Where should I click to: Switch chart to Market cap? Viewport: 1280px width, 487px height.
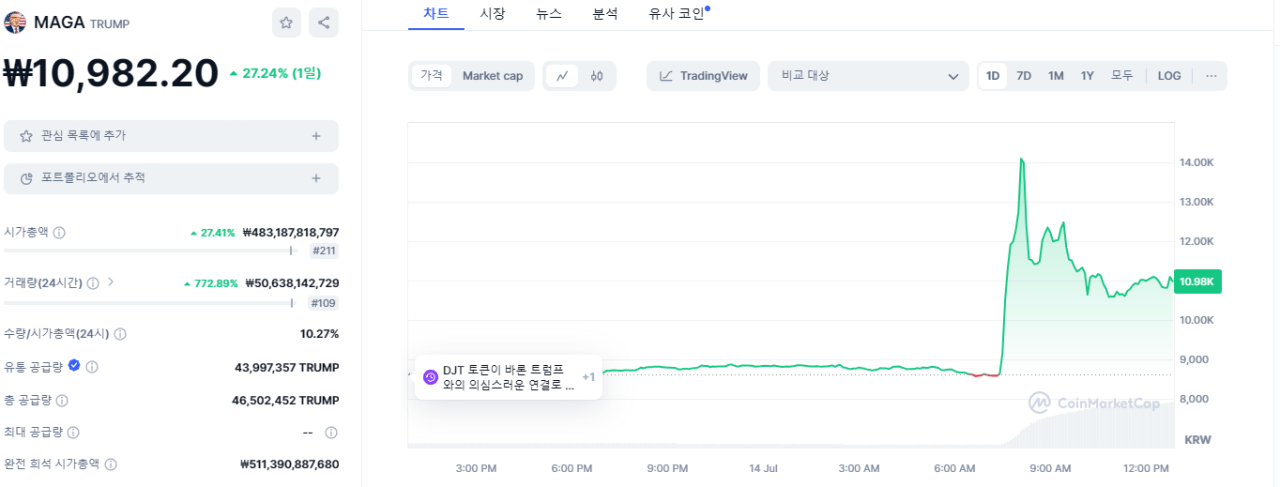(x=492, y=76)
